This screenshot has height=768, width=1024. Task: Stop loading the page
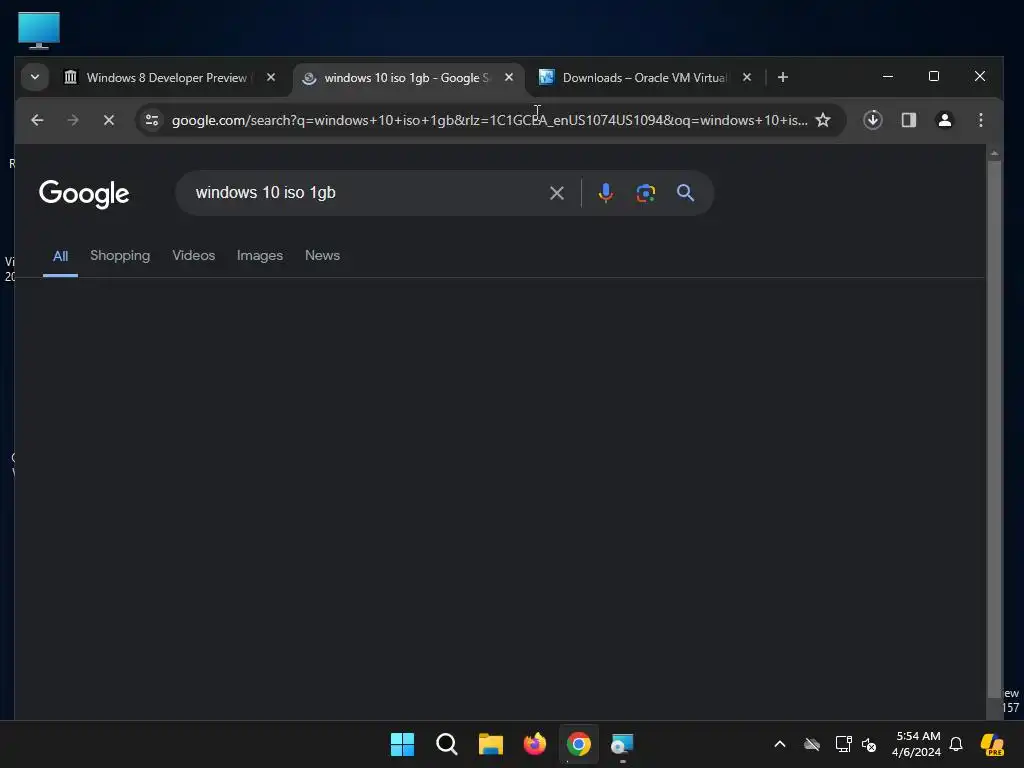click(x=109, y=120)
